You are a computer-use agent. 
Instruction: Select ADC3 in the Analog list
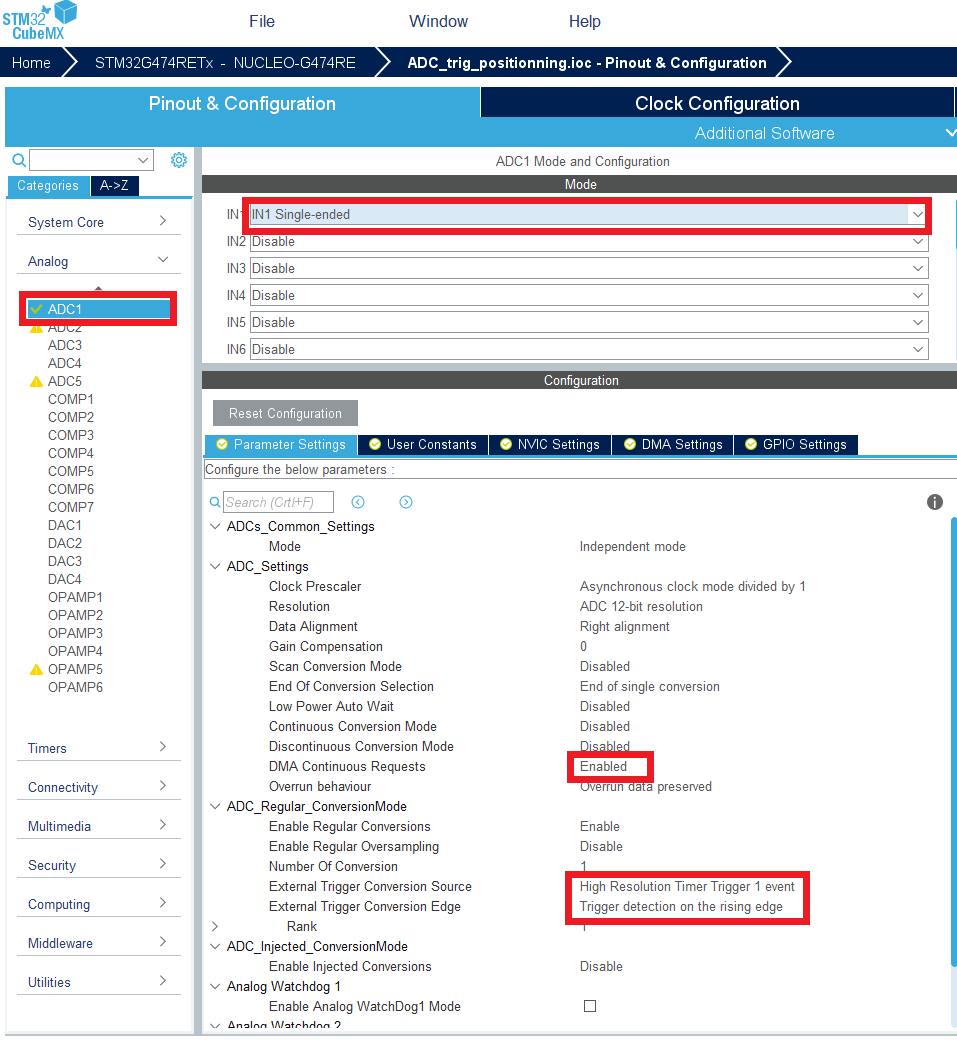click(64, 346)
